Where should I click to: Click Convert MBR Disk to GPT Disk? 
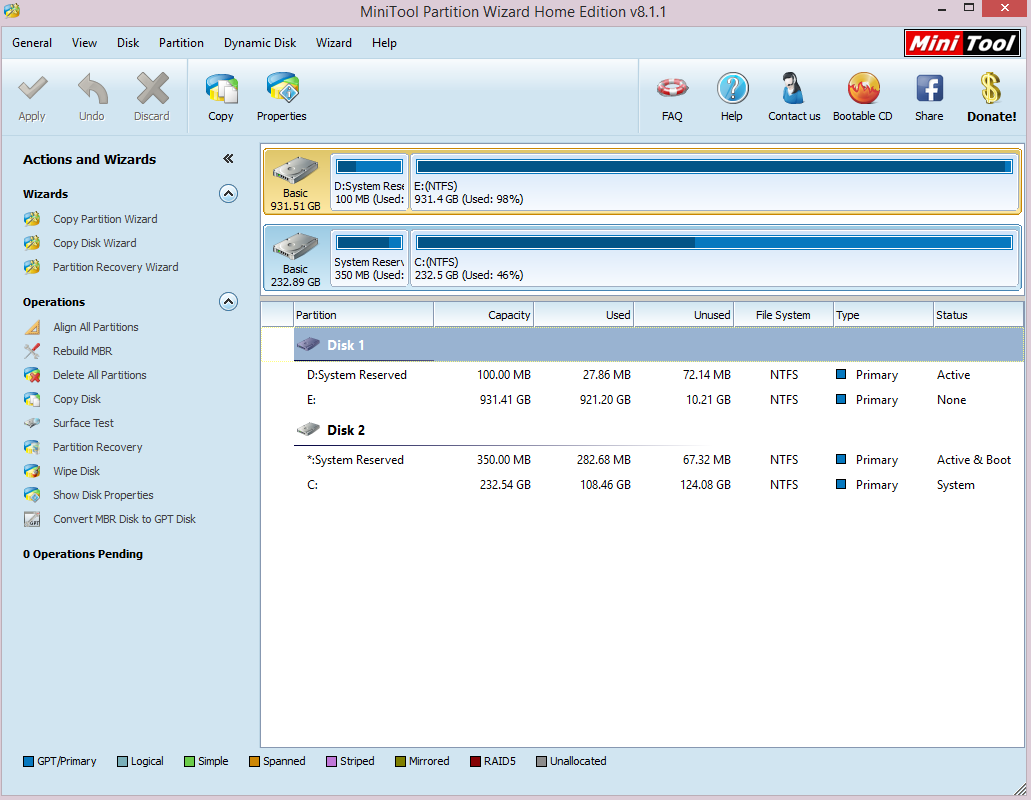pos(124,519)
